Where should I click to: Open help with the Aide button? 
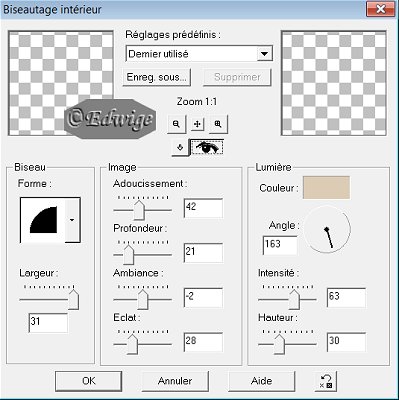pyautogui.click(x=261, y=381)
